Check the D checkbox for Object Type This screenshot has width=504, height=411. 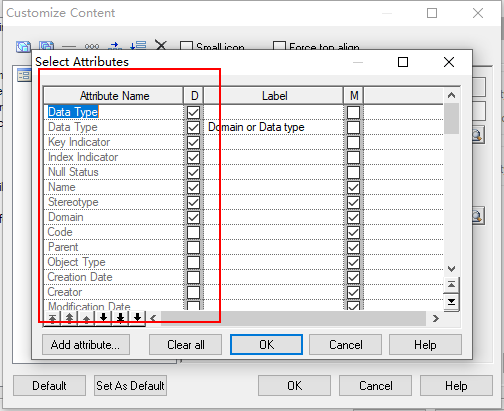coord(193,262)
